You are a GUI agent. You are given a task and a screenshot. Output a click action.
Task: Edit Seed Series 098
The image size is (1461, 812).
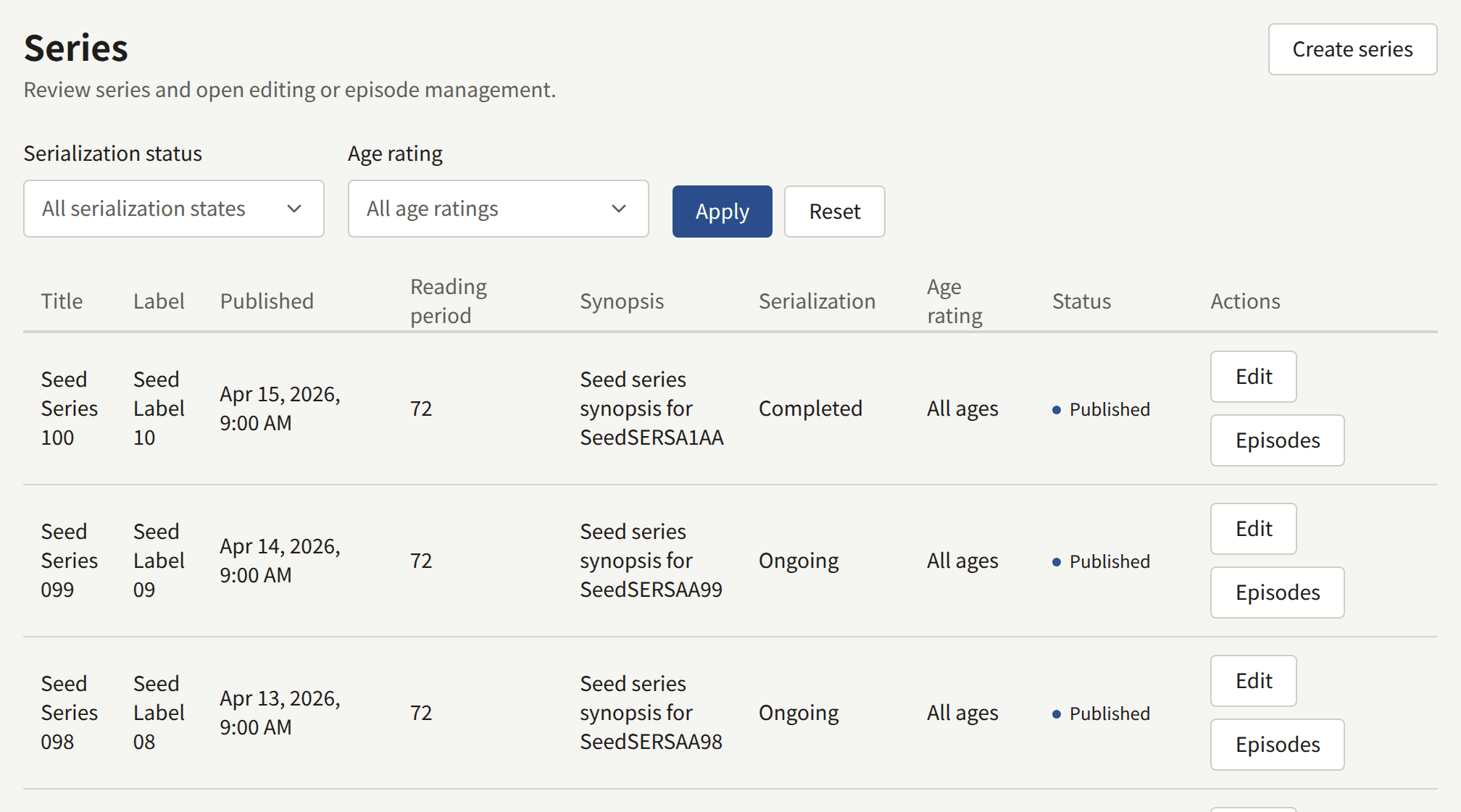(x=1253, y=681)
